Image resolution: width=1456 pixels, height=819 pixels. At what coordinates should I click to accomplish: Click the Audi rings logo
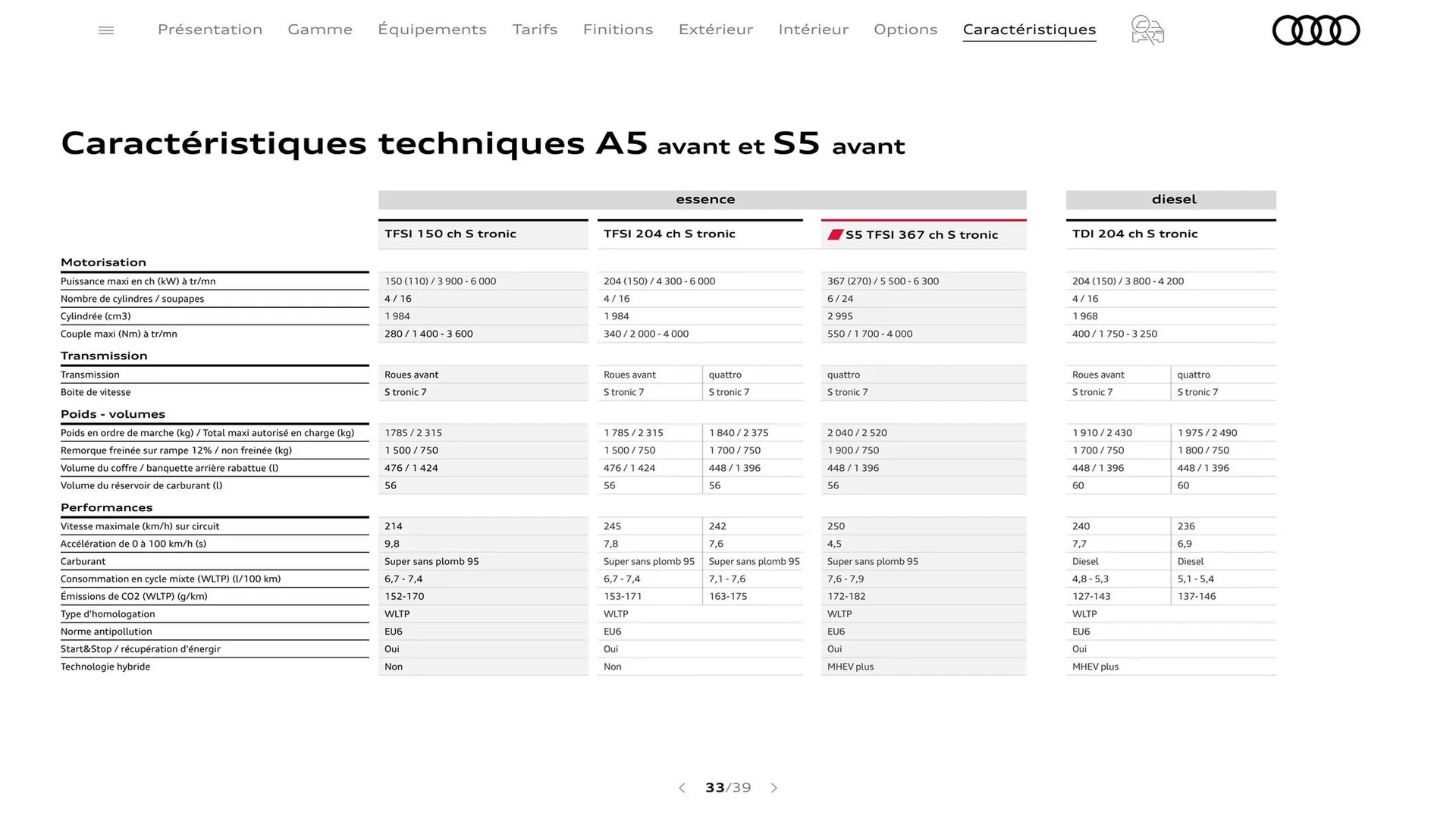tap(1316, 30)
